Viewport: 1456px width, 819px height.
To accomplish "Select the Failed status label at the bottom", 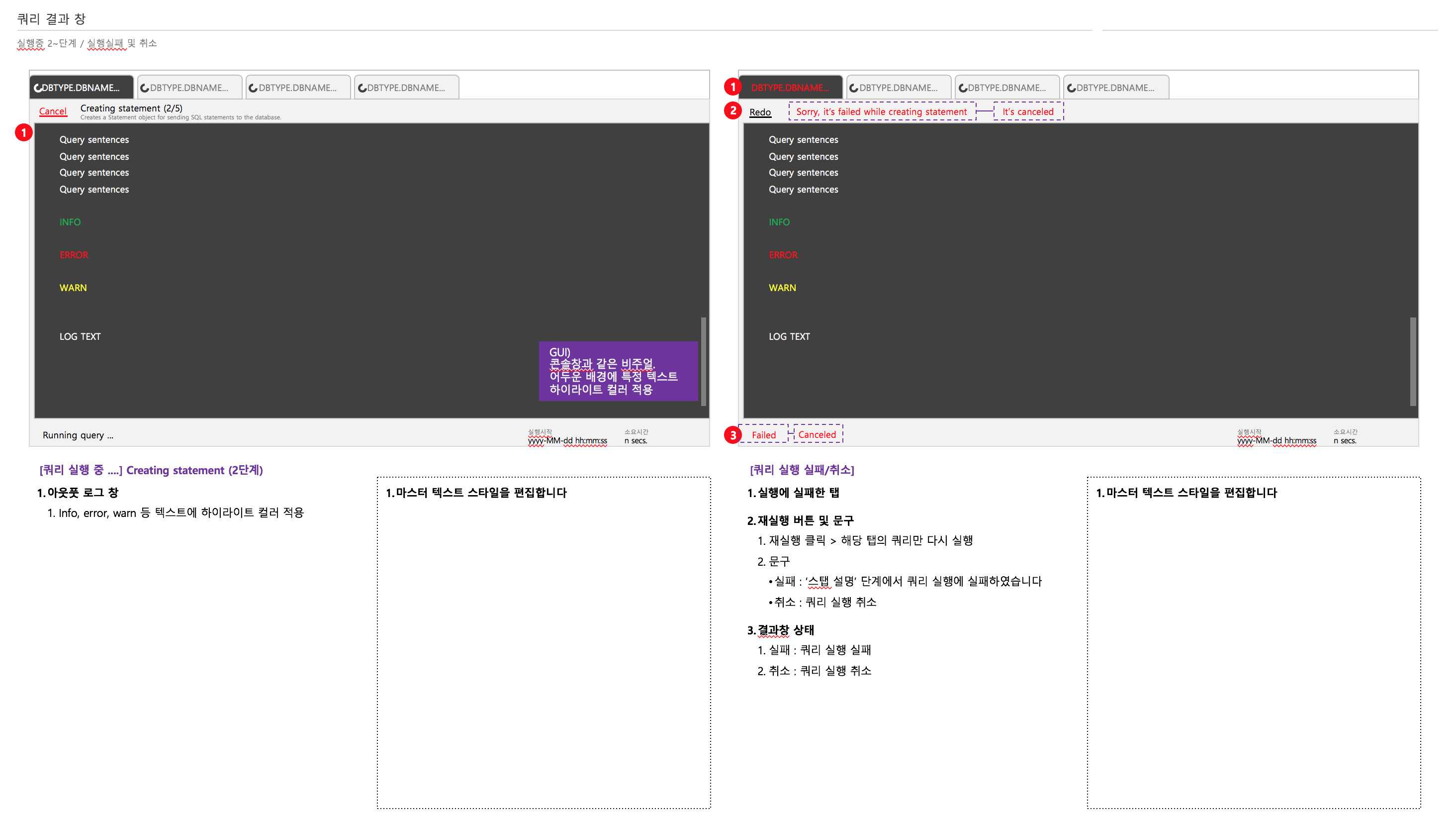I will 764,434.
